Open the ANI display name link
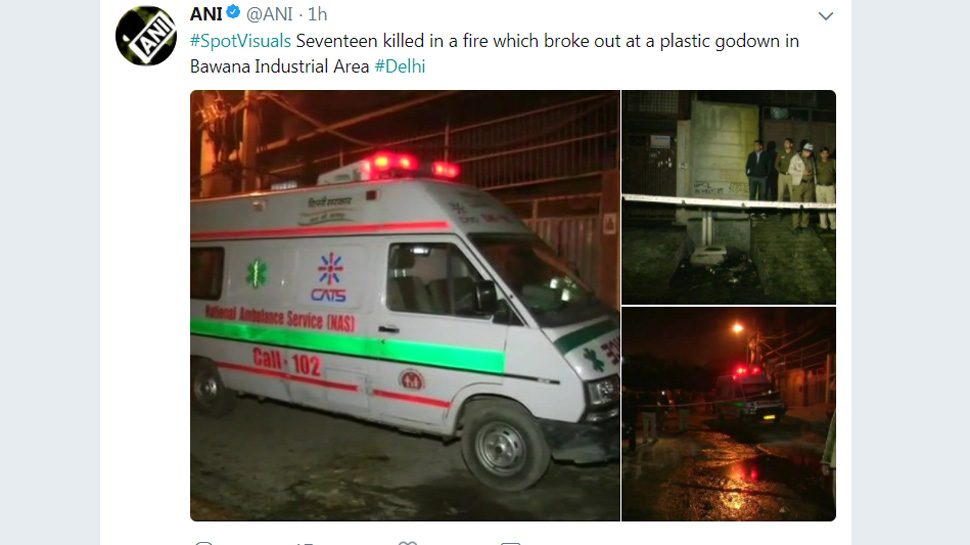This screenshot has height=545, width=970. pos(206,14)
